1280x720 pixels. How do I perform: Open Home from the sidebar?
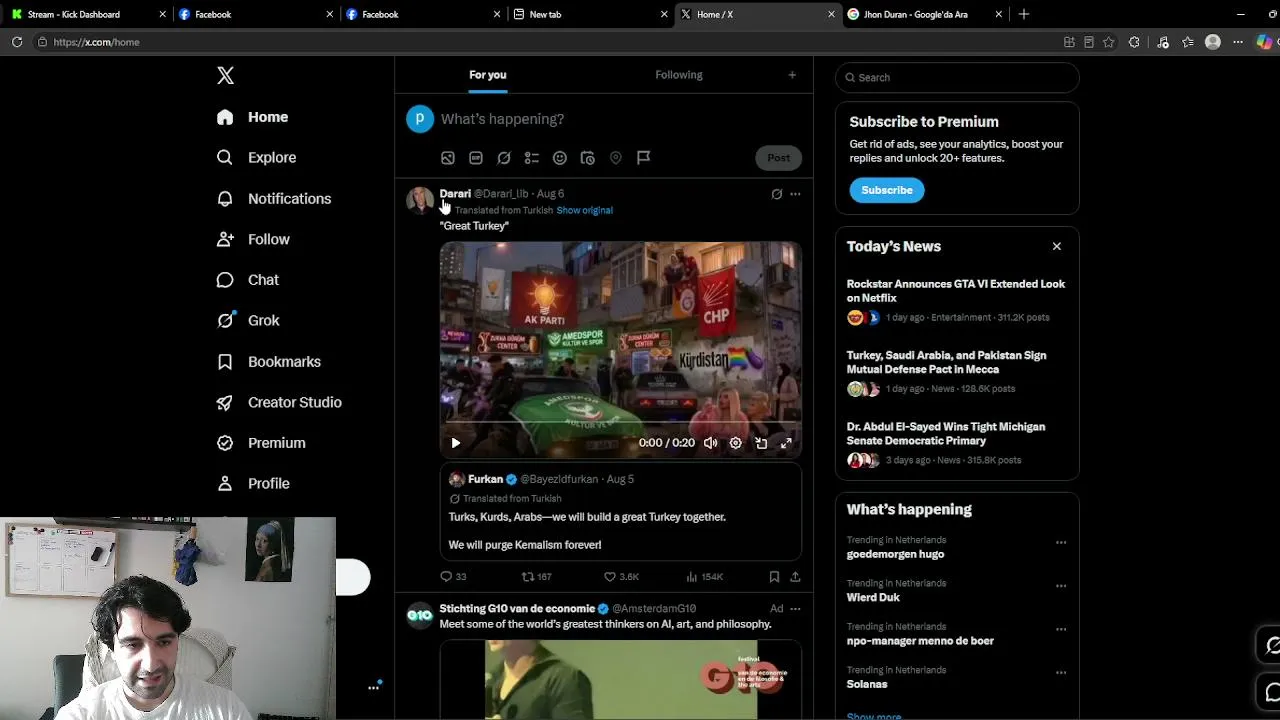click(253, 117)
